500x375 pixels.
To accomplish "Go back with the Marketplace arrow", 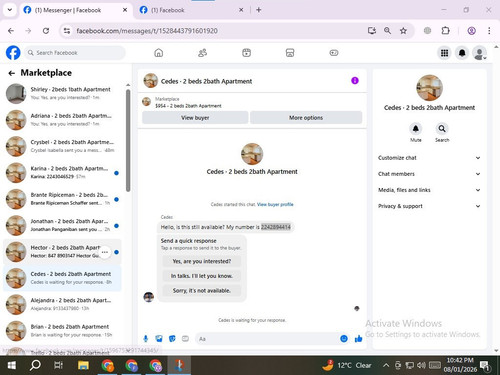I will (x=11, y=73).
